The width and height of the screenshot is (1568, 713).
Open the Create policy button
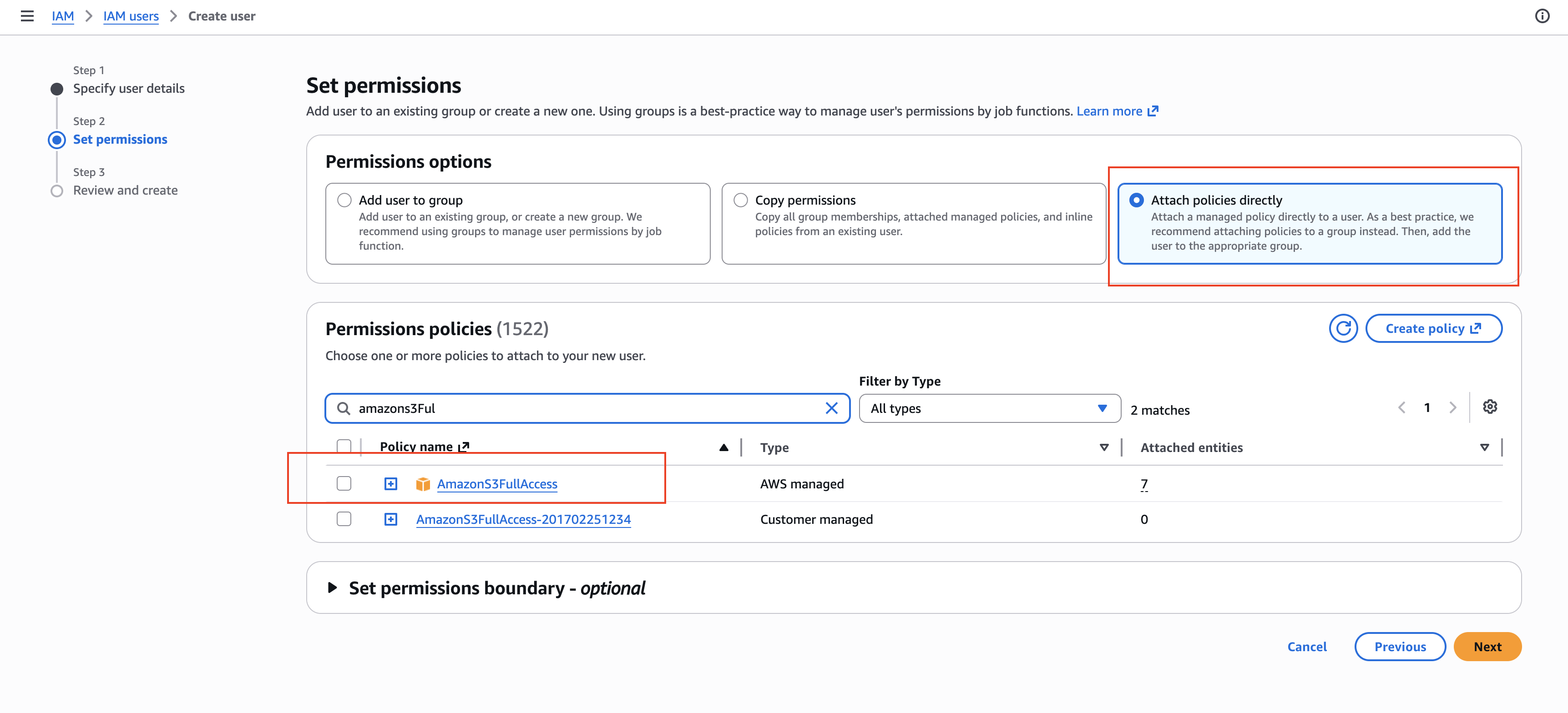1433,328
